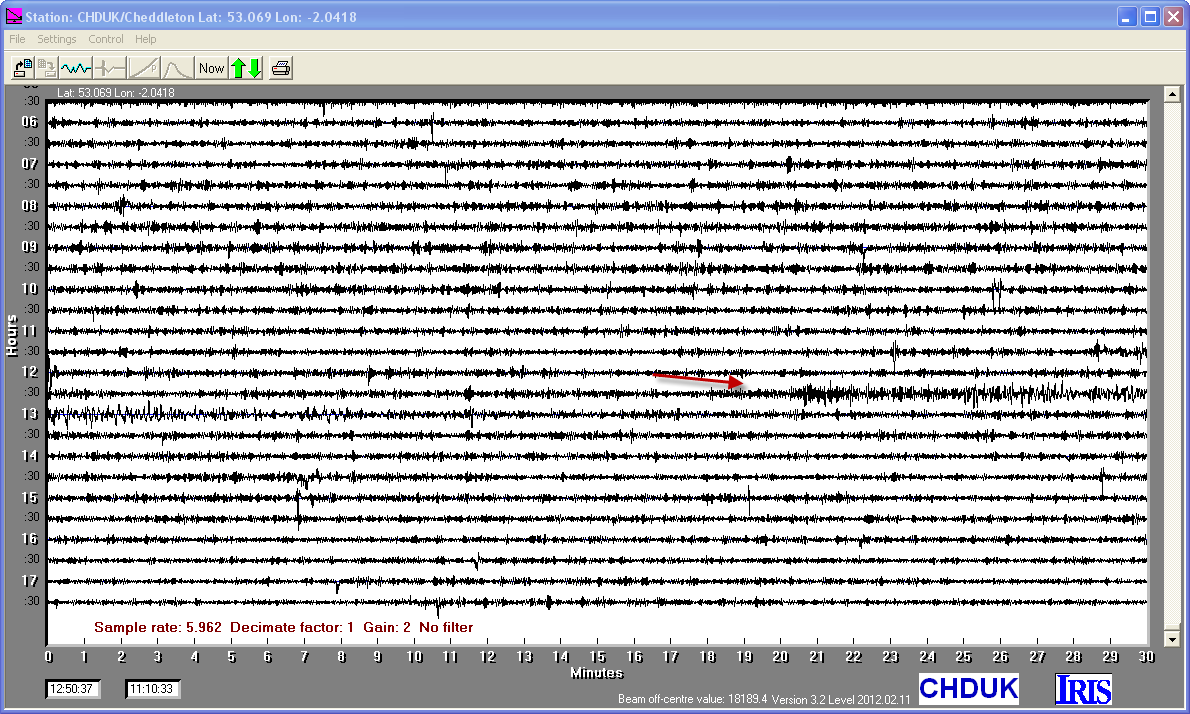This screenshot has width=1190, height=714.
Task: Open the Help menu
Action: (x=146, y=39)
